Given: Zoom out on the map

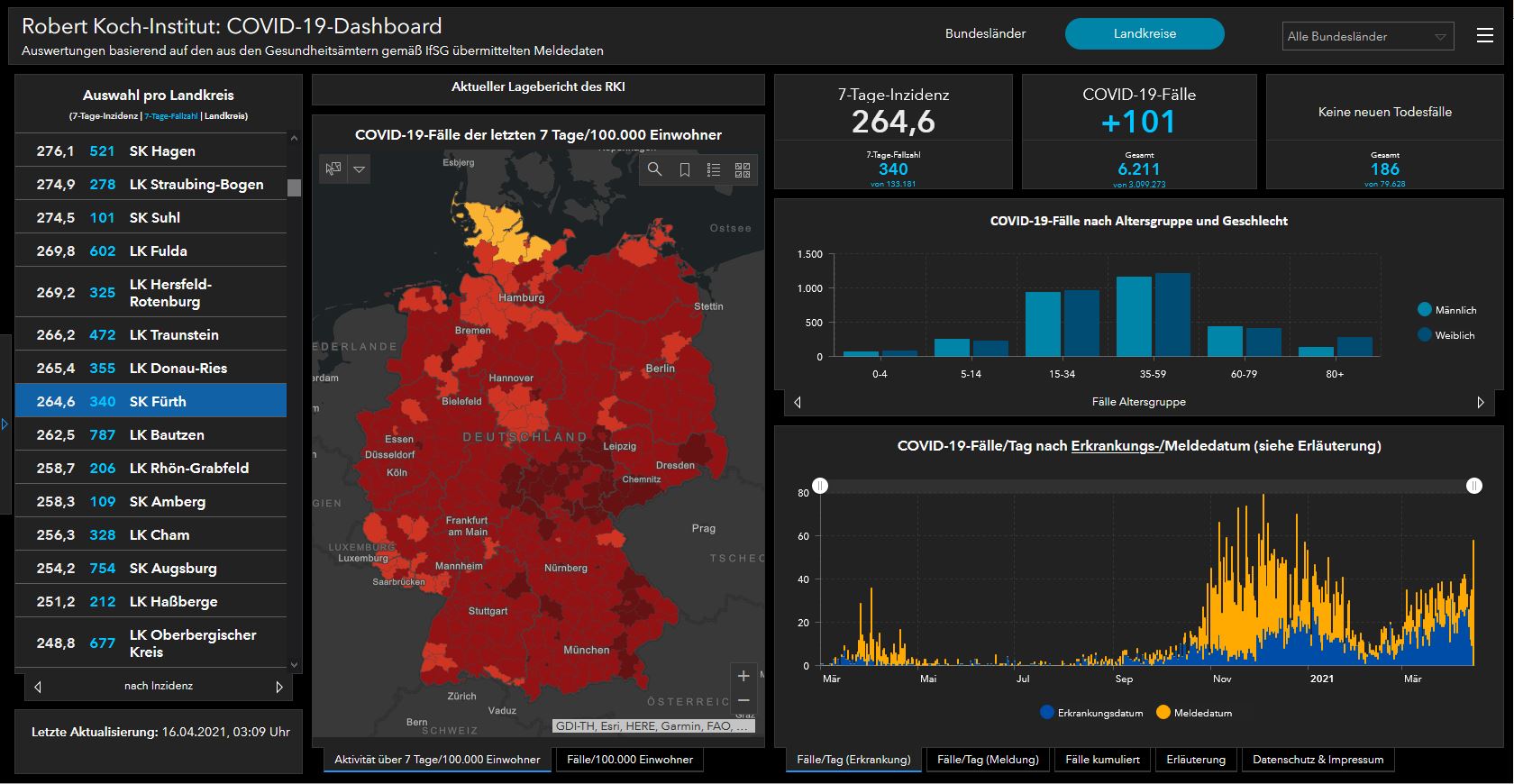Looking at the screenshot, I should tap(743, 700).
